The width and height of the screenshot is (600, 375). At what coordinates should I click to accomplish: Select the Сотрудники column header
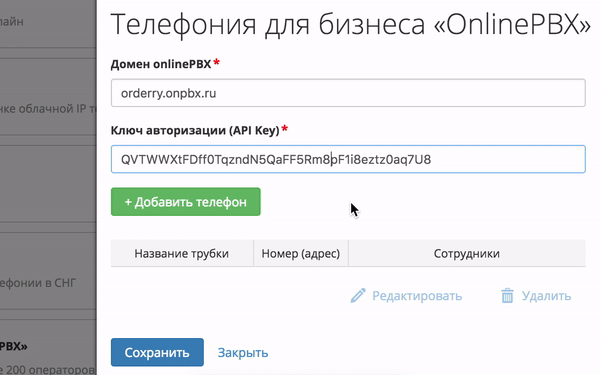(467, 253)
